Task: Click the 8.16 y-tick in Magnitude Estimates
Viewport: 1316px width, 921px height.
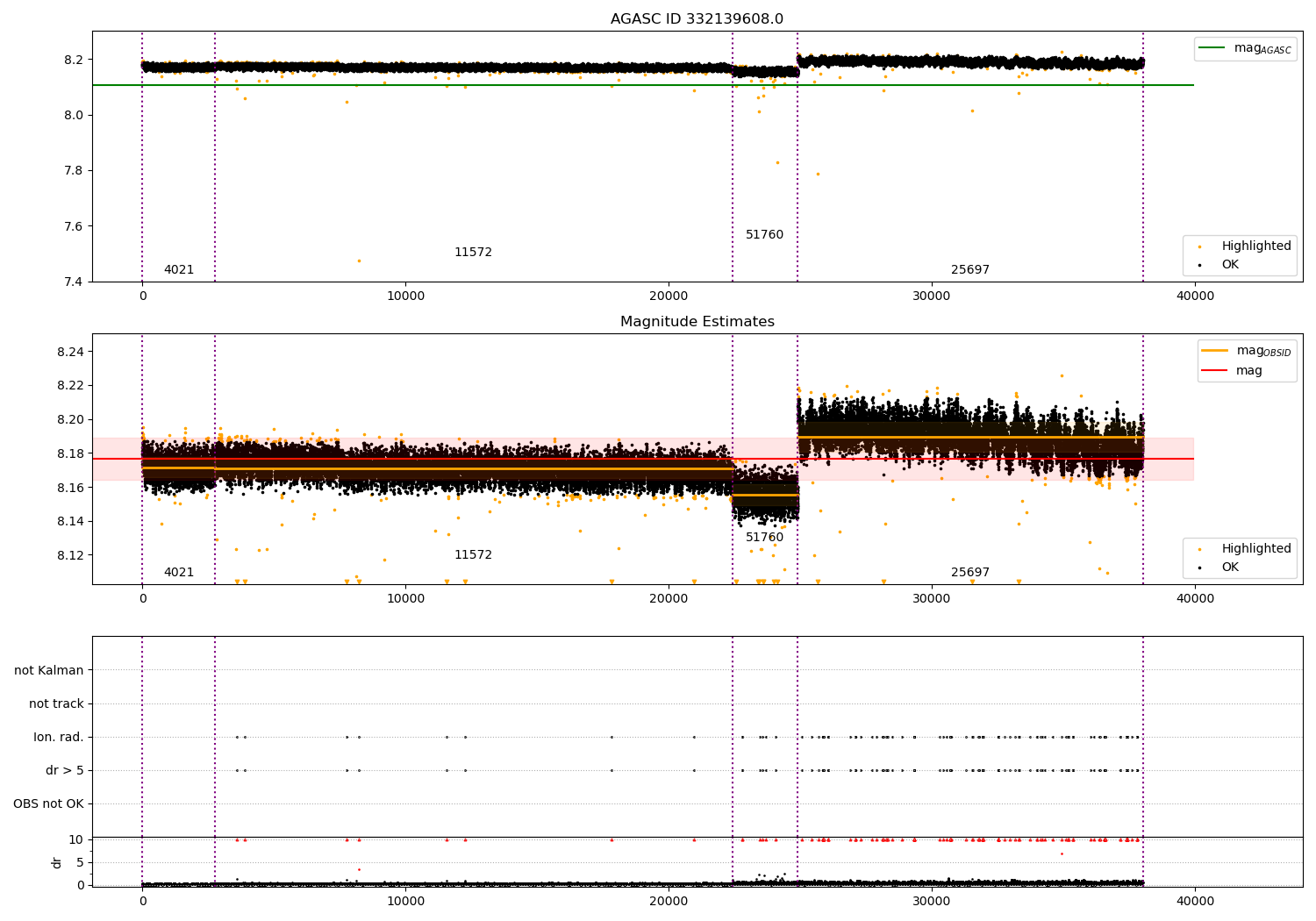Action: [70, 488]
